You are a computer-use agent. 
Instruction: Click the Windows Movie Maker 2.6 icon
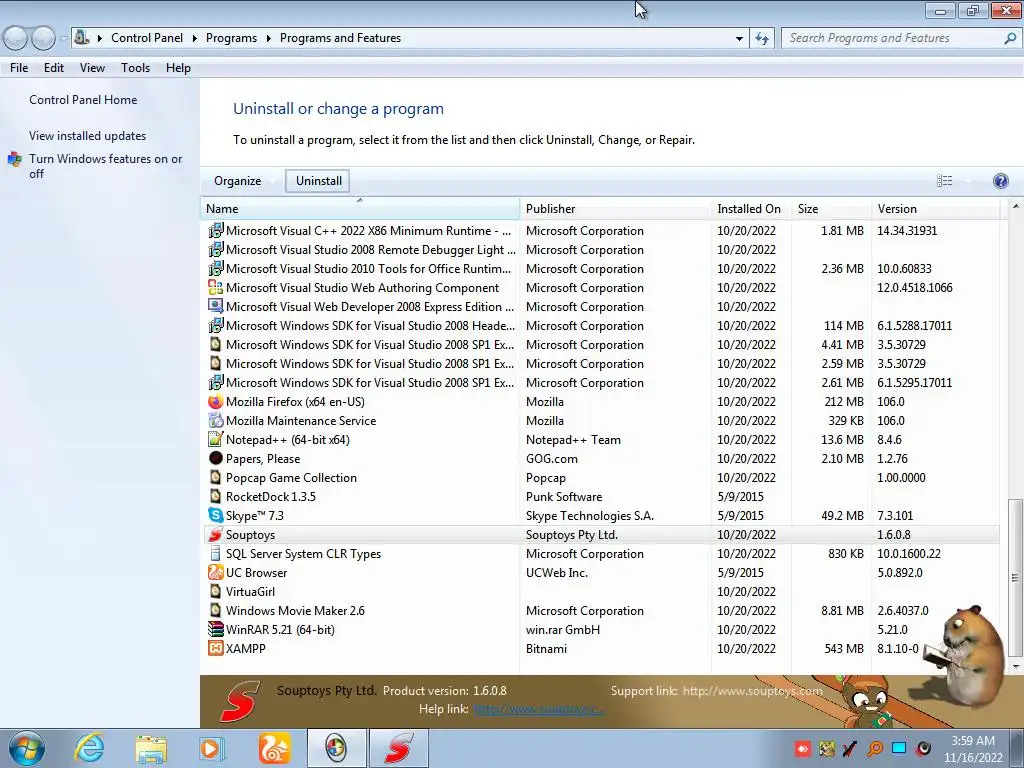point(215,610)
